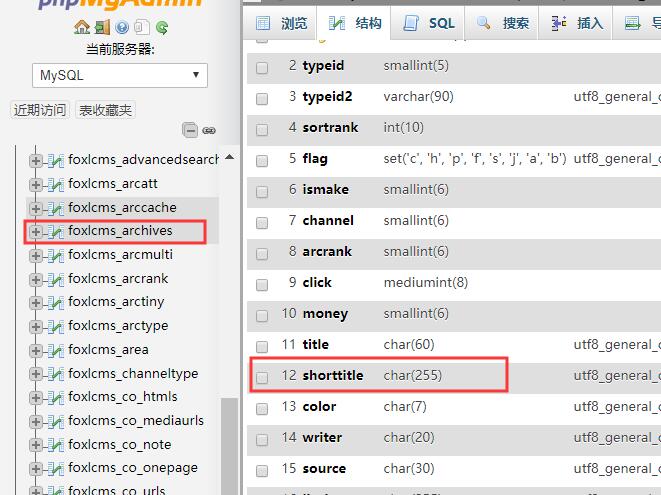661x495 pixels.
Task: Click the green reload navigation icon
Action: coord(161,27)
